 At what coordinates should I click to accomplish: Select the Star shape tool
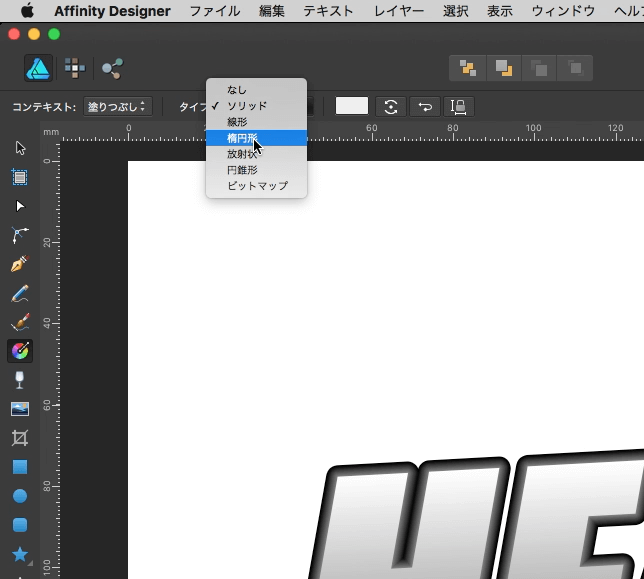pos(20,554)
